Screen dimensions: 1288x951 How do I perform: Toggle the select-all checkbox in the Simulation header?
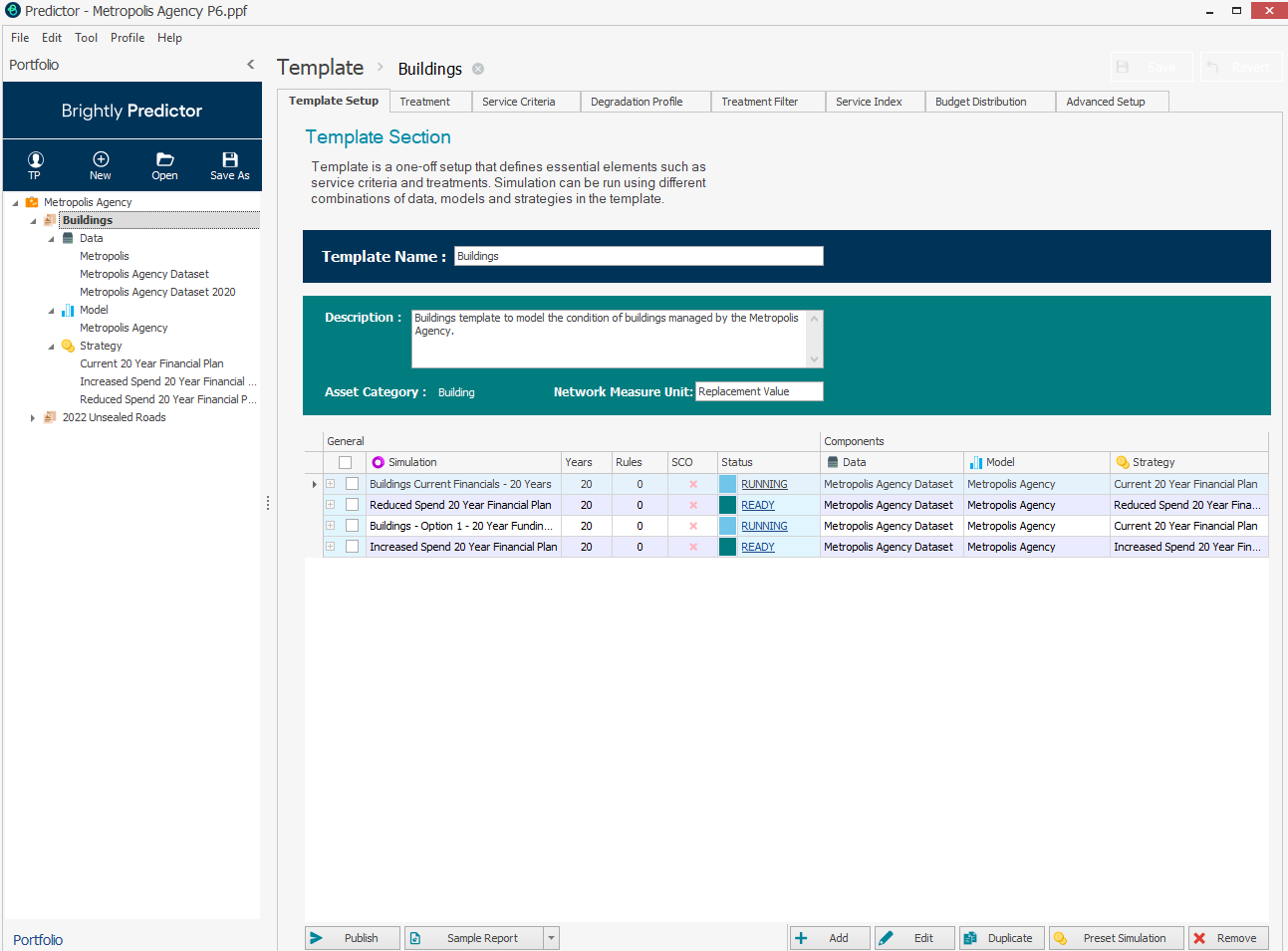(345, 462)
